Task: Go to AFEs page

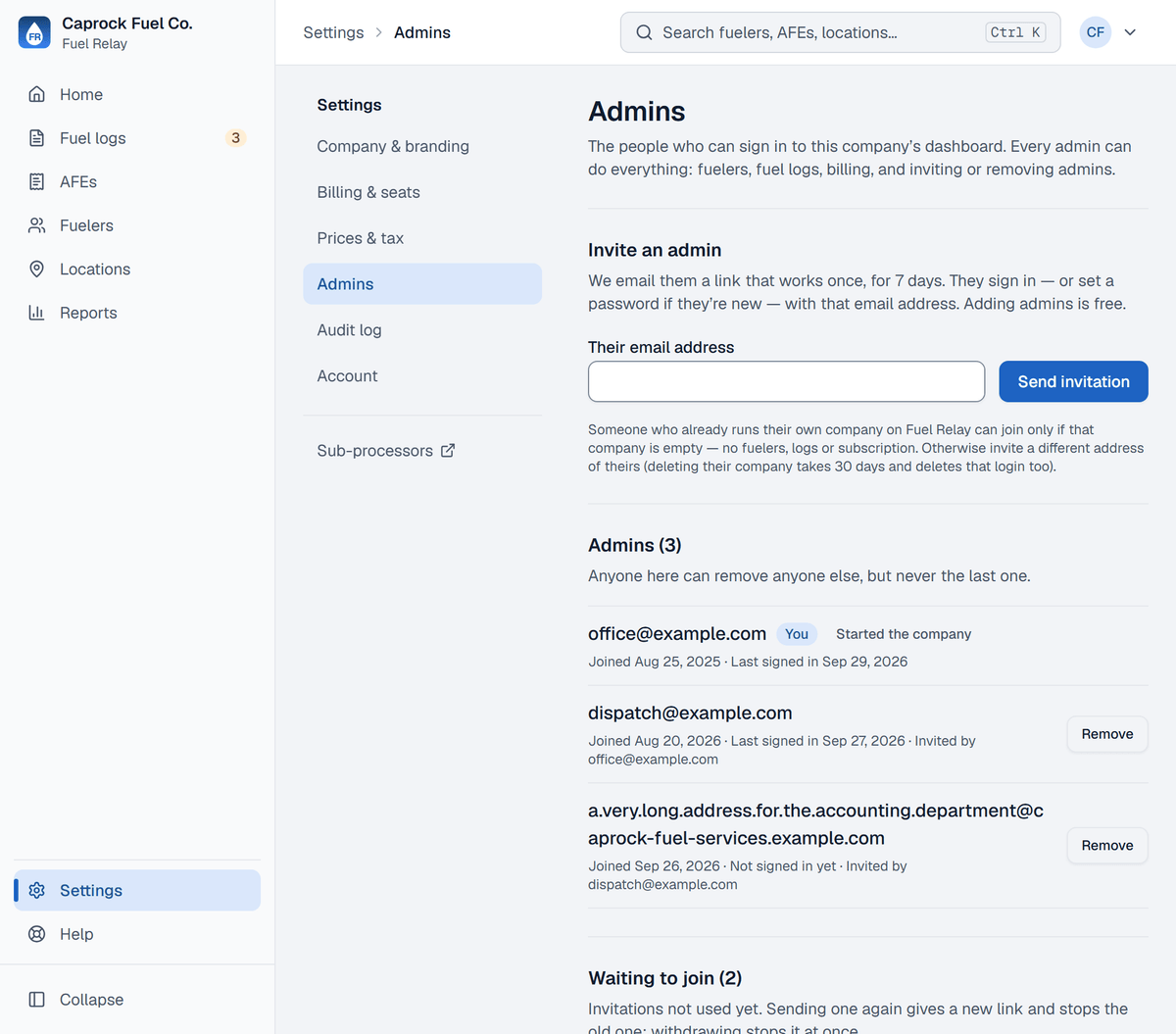Action: click(137, 181)
